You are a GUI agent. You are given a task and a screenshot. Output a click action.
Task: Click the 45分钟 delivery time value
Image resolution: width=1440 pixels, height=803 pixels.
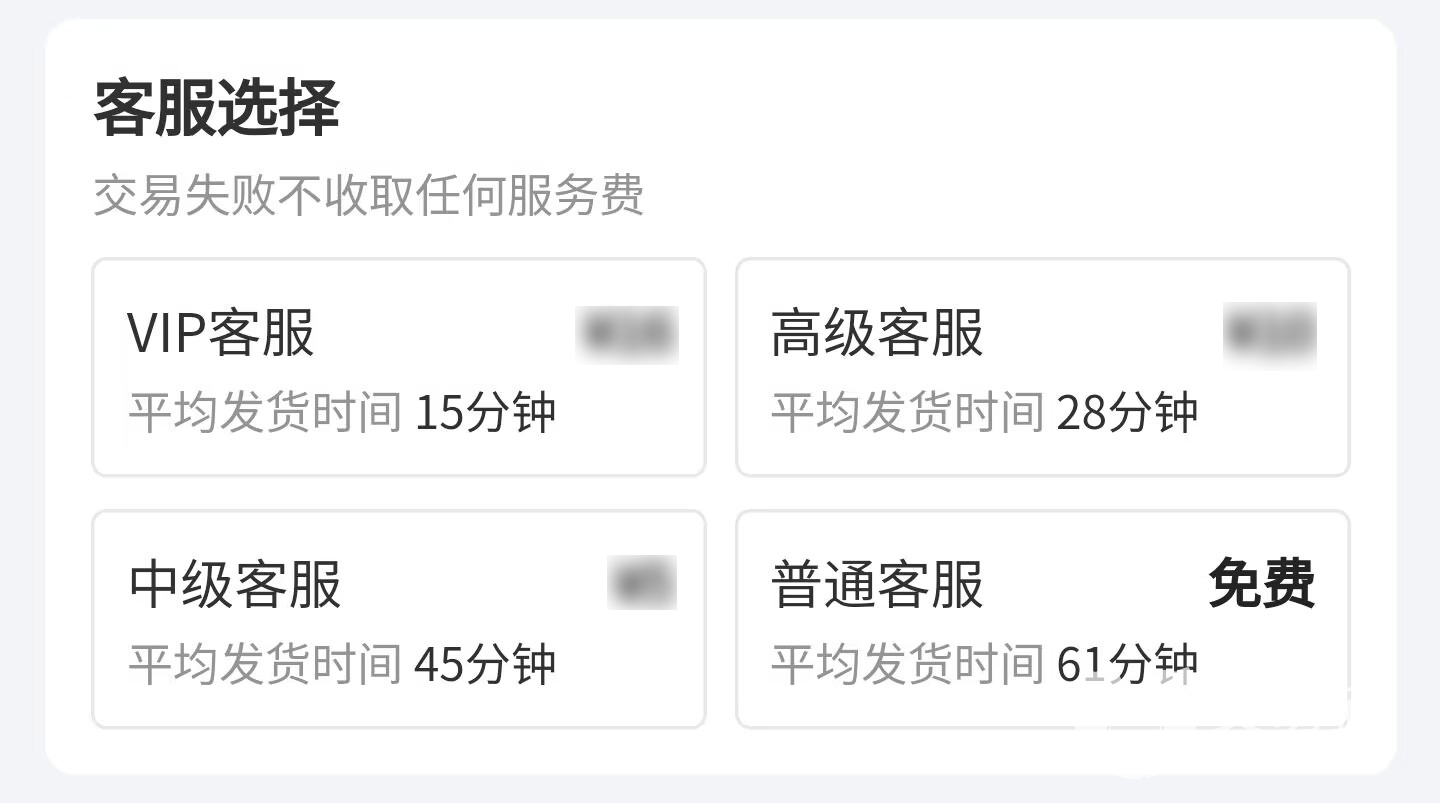coord(485,665)
